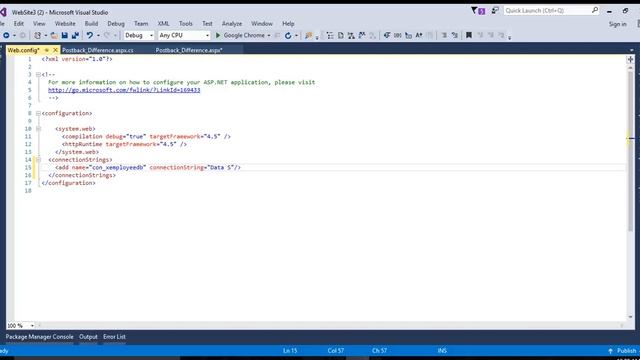Open the View menu
This screenshot has height=360, width=640.
39,24
